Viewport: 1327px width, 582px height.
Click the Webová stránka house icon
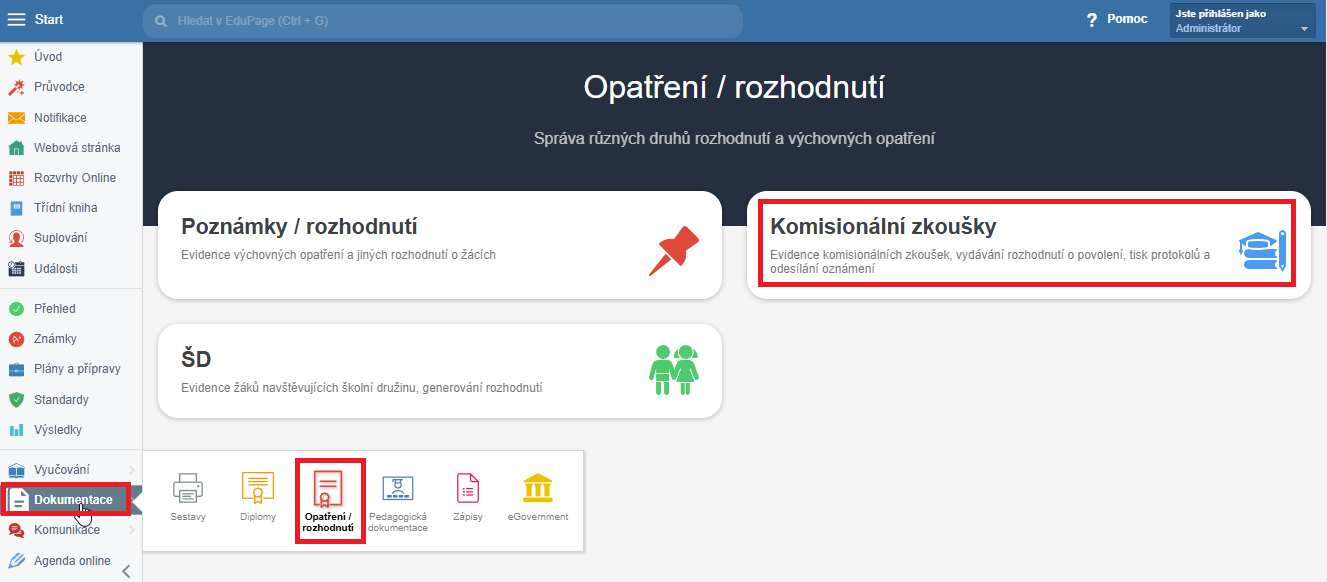[16, 148]
